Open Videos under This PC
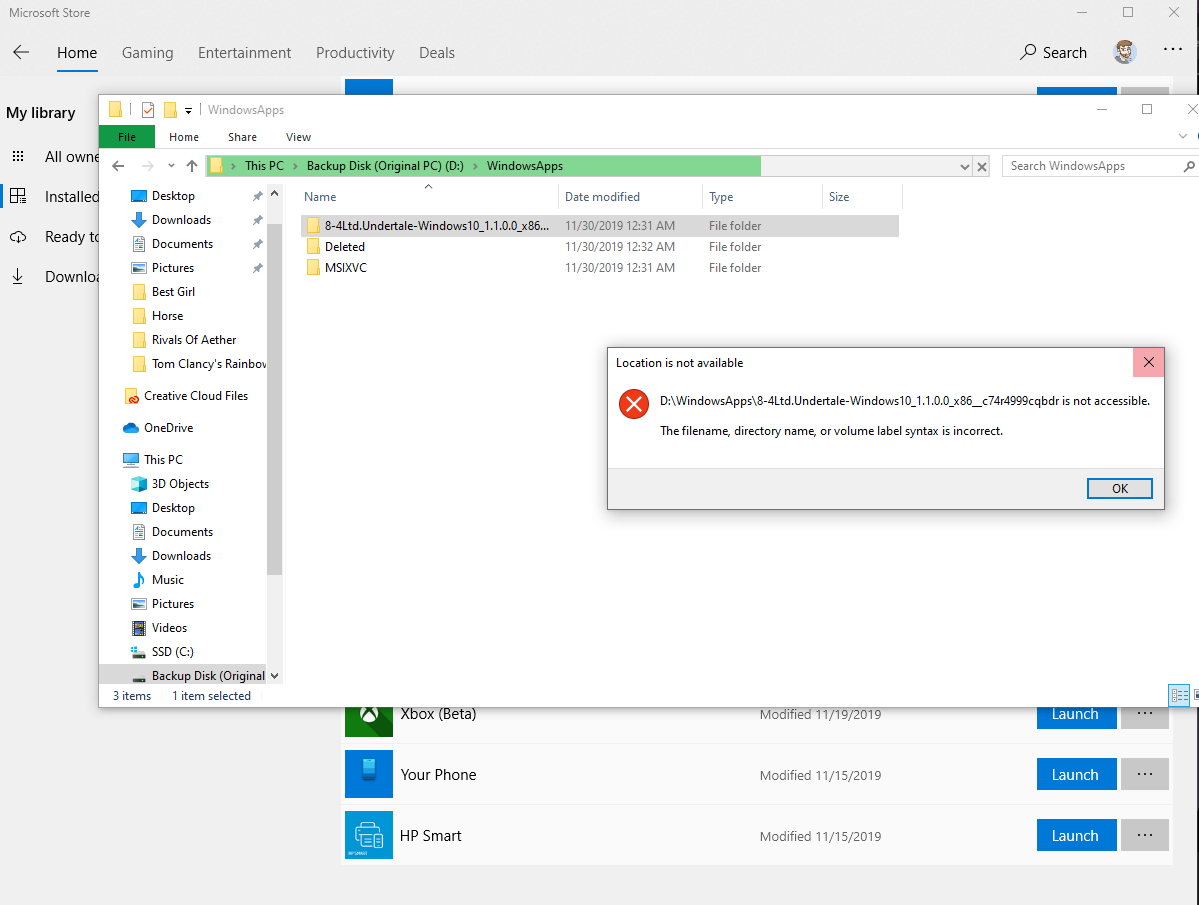 click(x=169, y=628)
